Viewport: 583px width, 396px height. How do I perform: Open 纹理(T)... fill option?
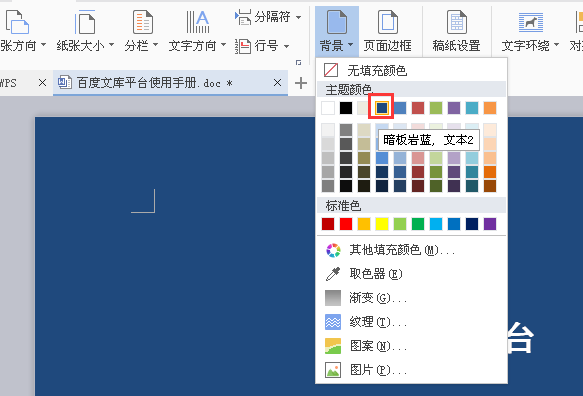pyautogui.click(x=411, y=322)
